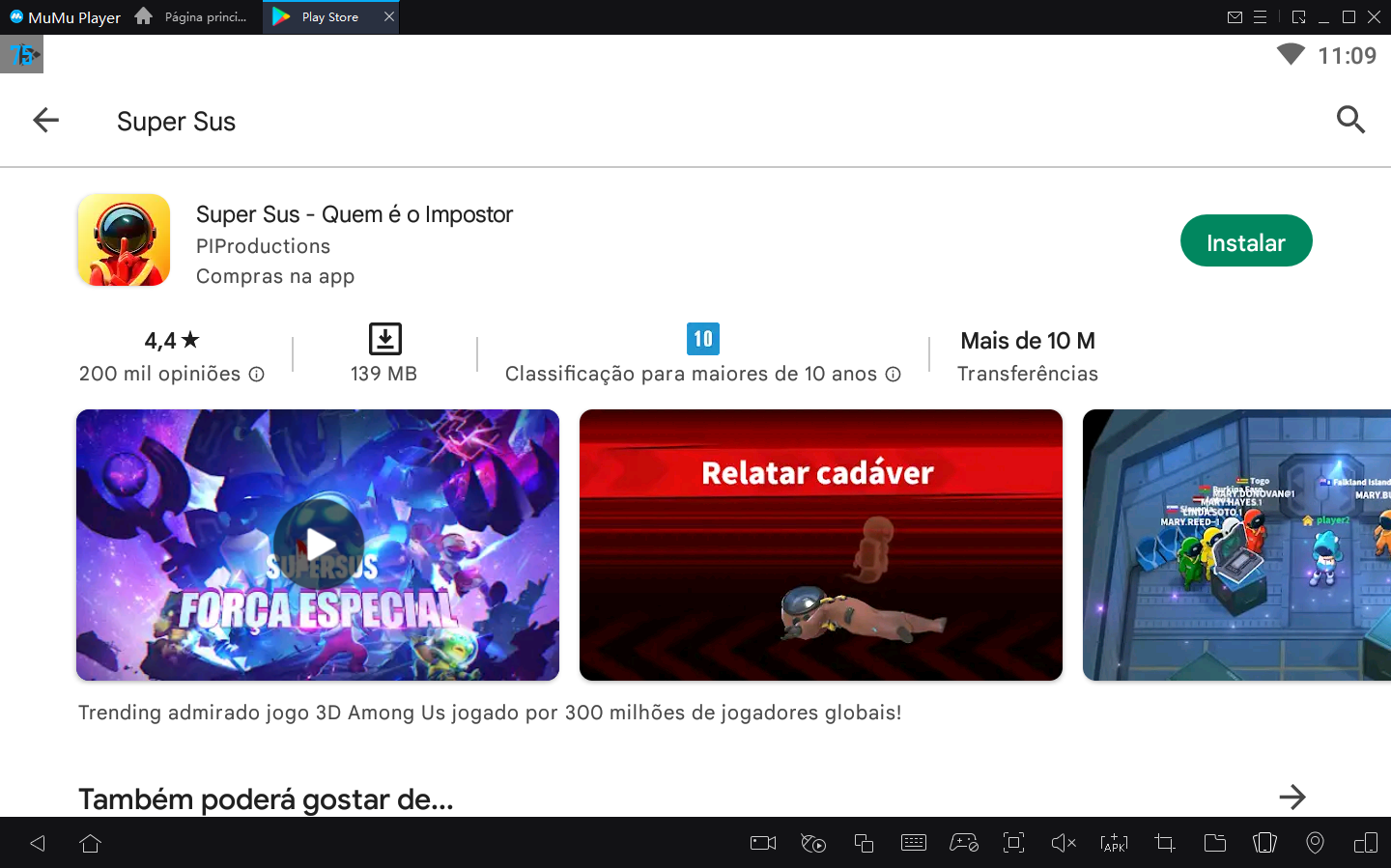Screen dimensions: 1391x868
Task: Enable split screen mode from toolbar
Action: point(1365,843)
